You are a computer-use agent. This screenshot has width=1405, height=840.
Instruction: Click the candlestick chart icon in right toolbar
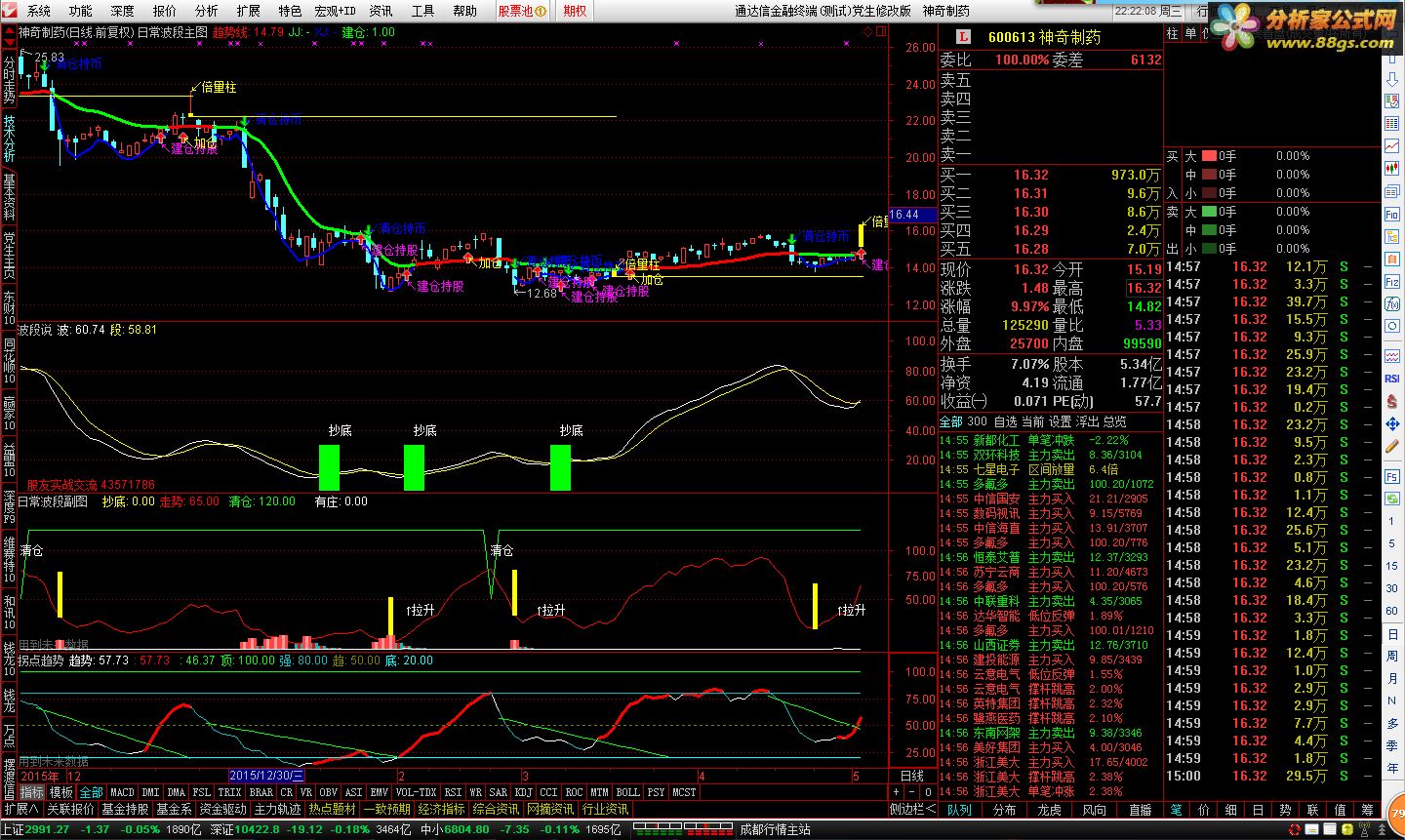[x=1392, y=169]
